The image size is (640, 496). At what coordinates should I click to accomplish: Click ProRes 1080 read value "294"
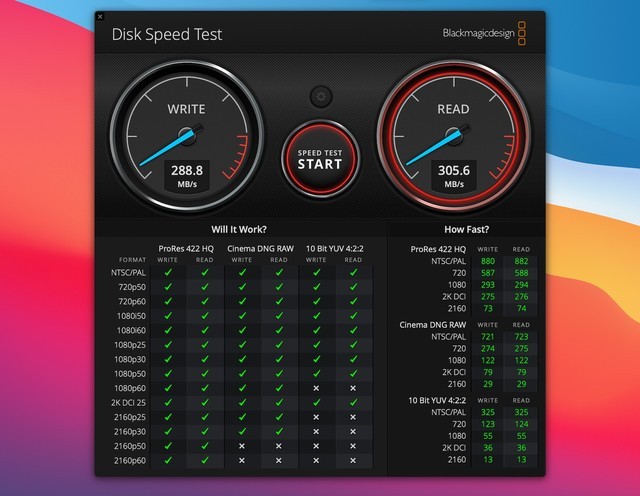(x=521, y=285)
